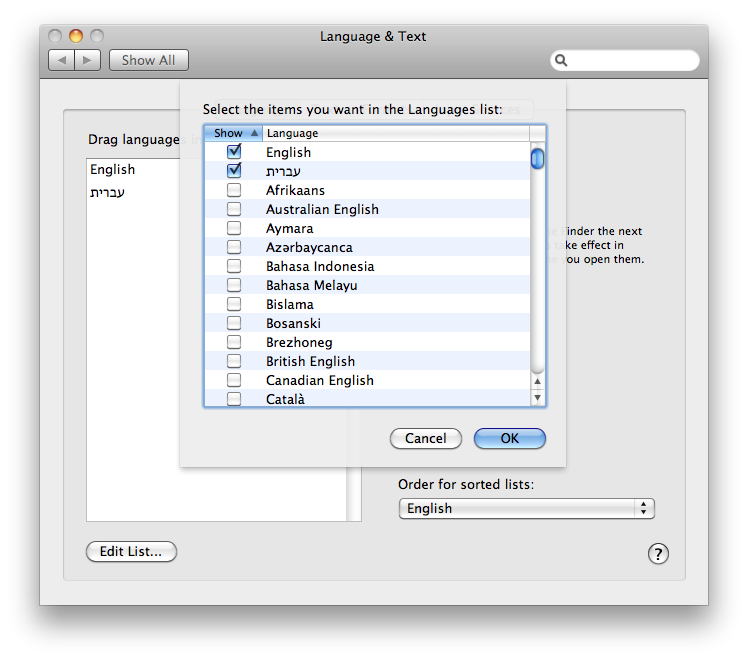
Task: Select the Afrikaans row text
Action: (295, 190)
